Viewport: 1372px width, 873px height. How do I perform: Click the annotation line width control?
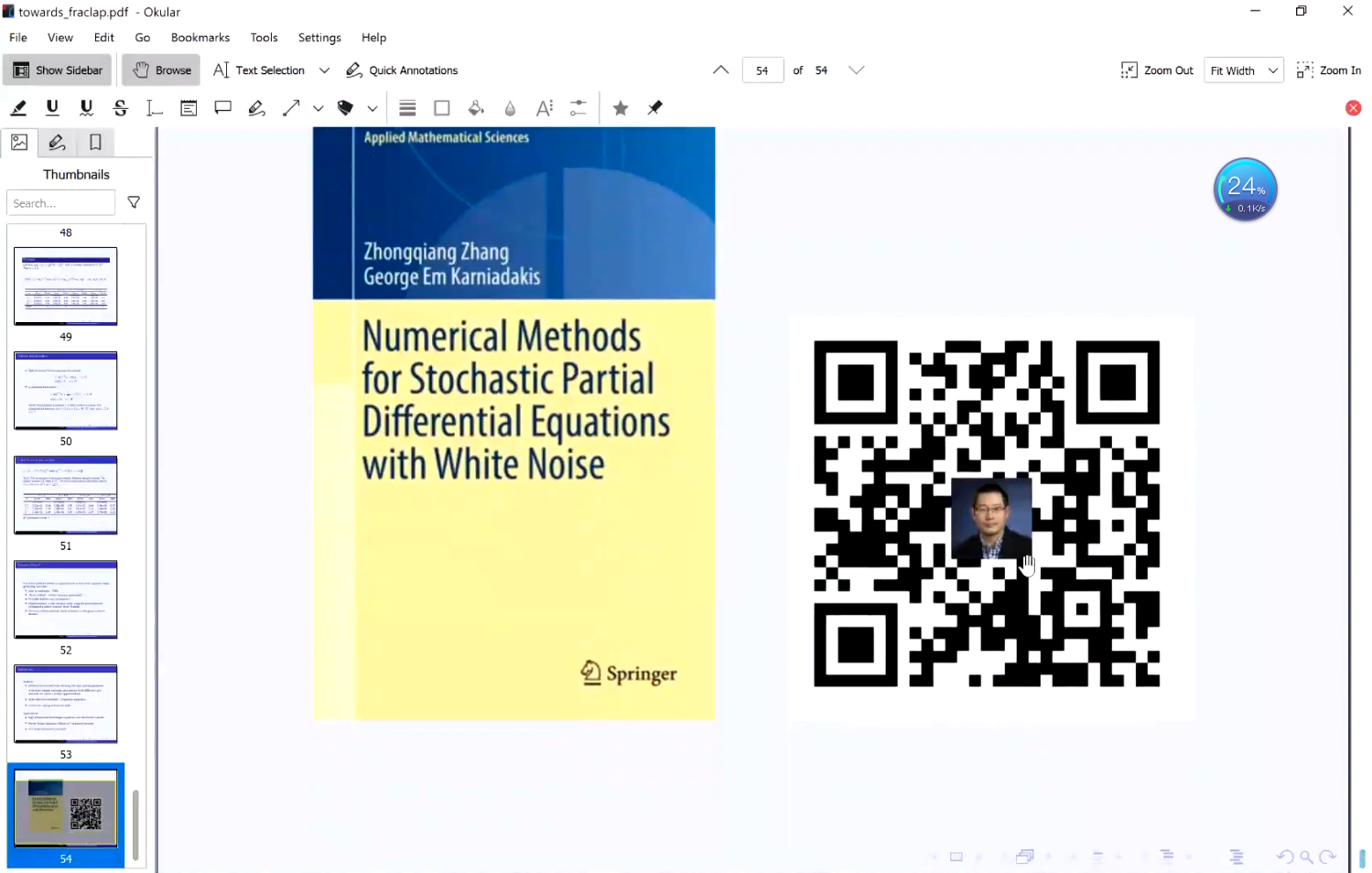point(407,108)
